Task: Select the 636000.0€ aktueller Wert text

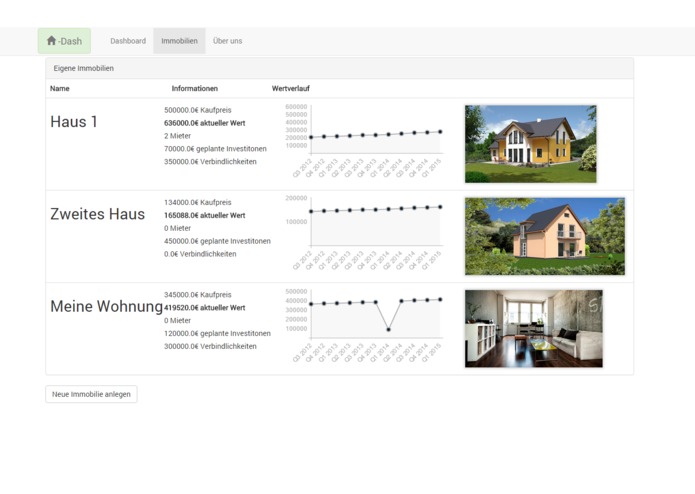Action: pos(205,123)
